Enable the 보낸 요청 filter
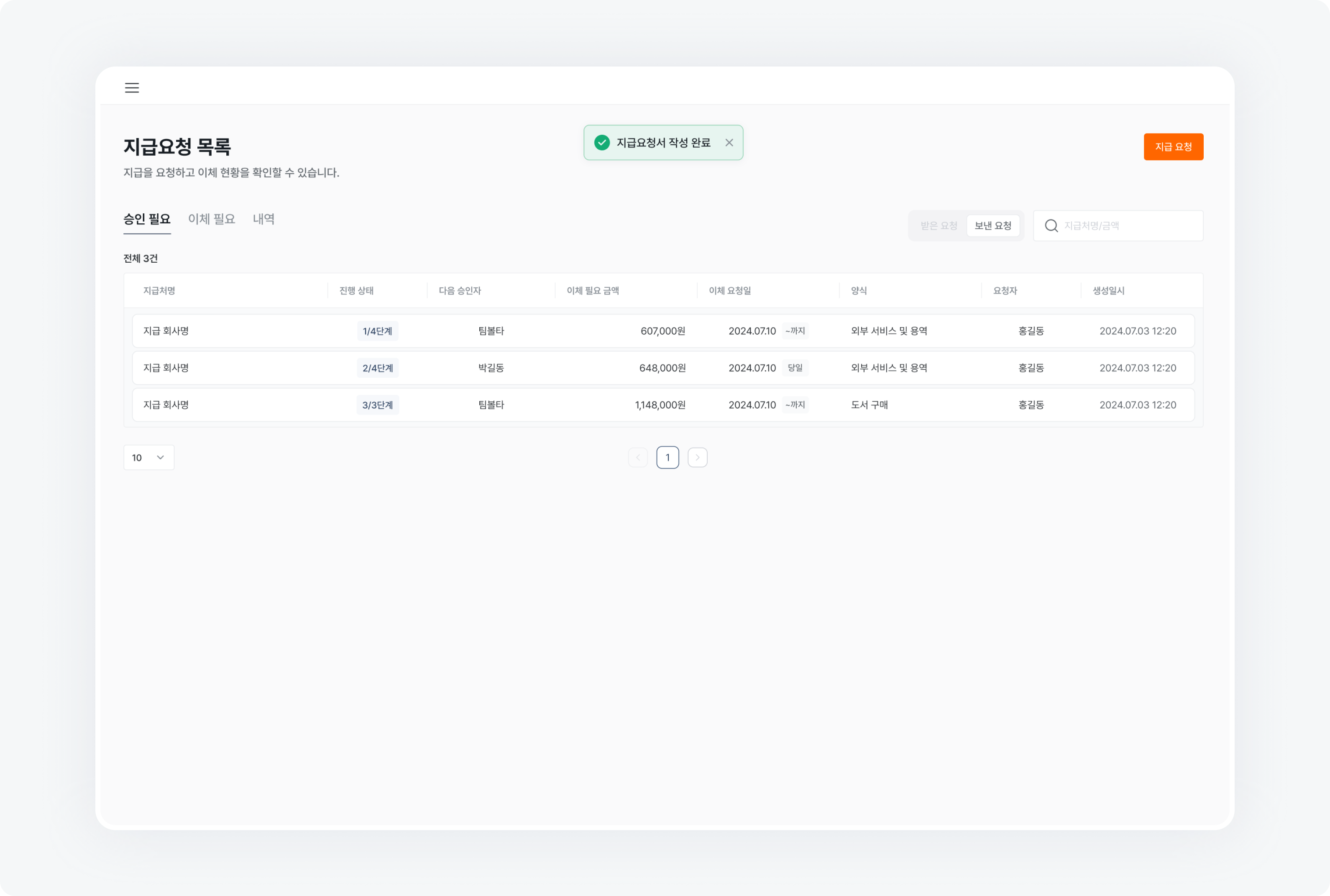 (993, 225)
